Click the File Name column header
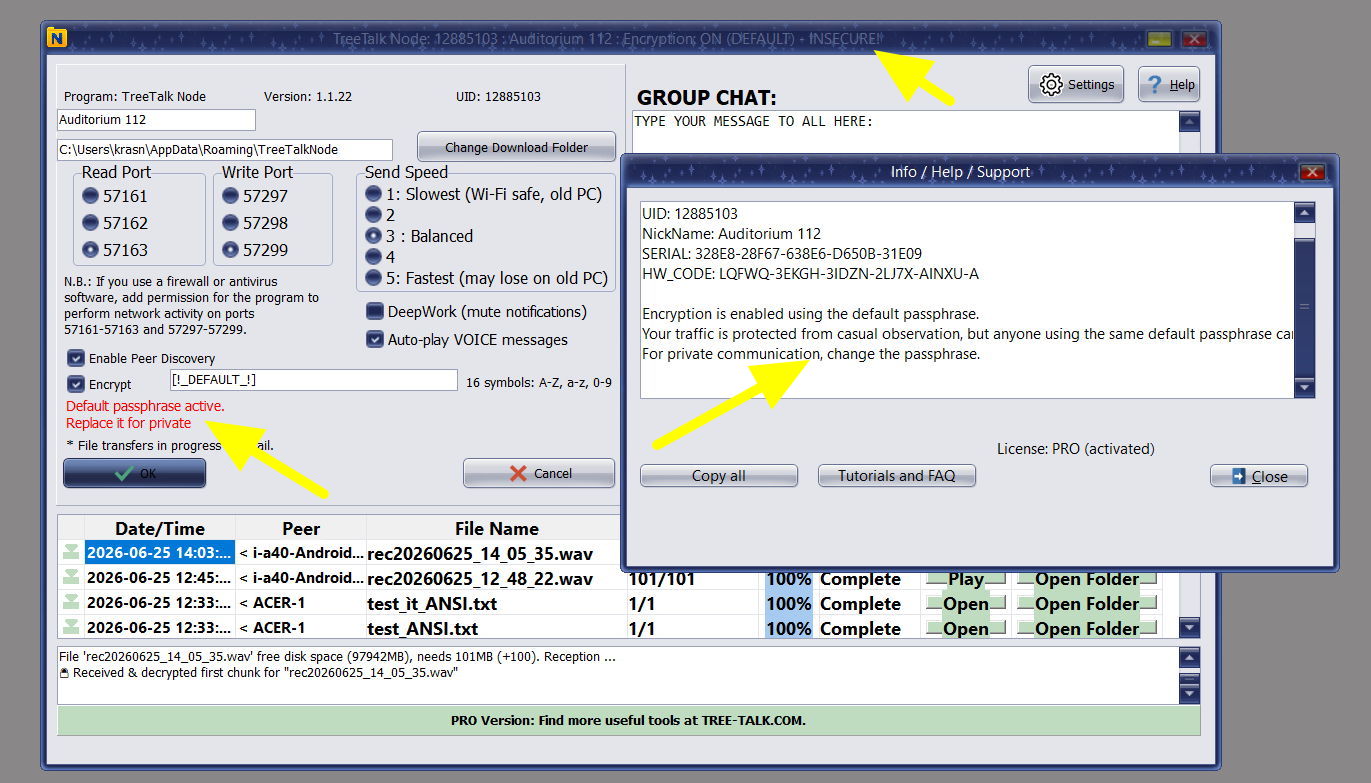Image resolution: width=1371 pixels, height=783 pixels. (x=496, y=529)
